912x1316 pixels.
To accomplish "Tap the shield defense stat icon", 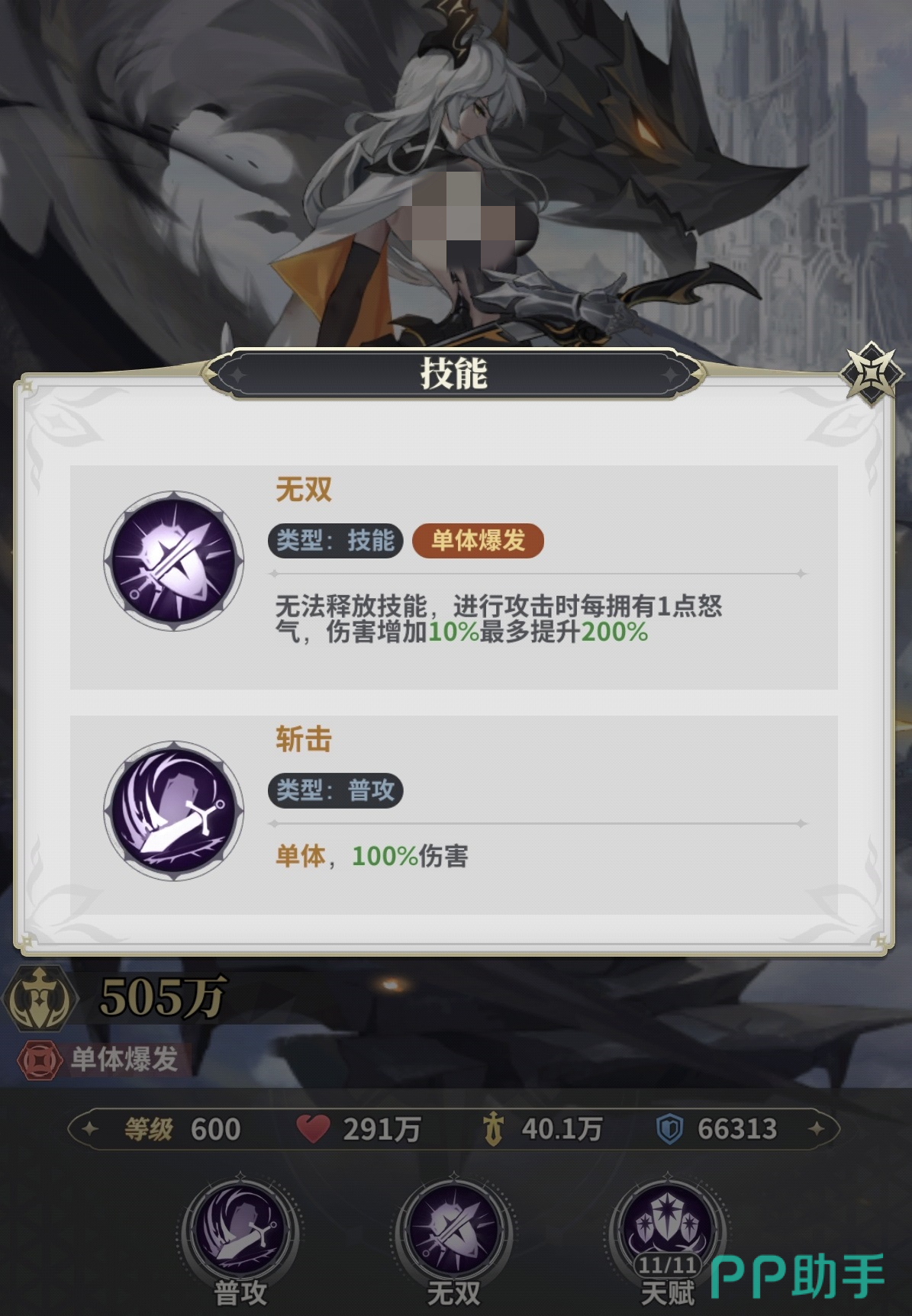I will click(669, 1128).
